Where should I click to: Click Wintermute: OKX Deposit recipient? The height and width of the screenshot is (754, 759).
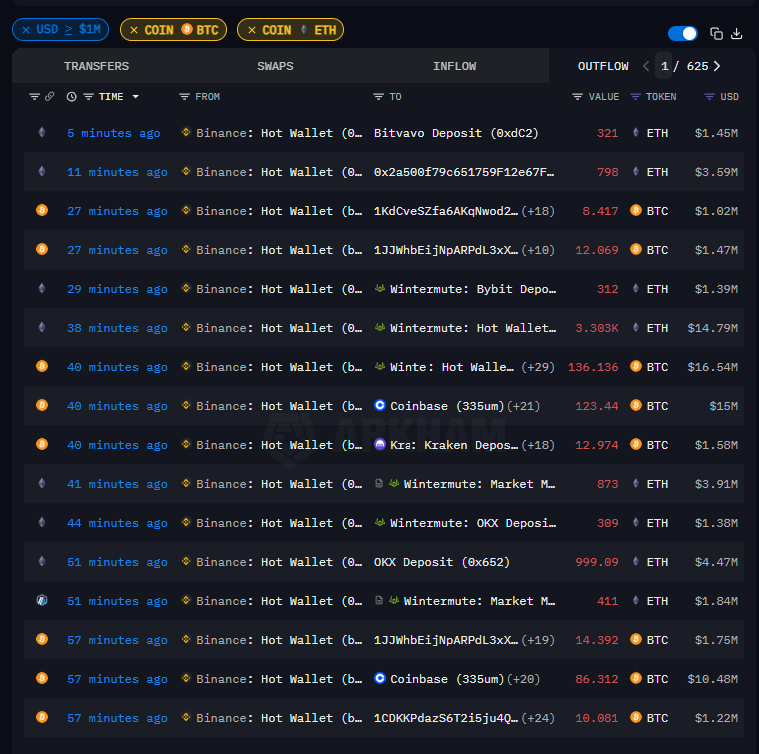click(x=473, y=523)
